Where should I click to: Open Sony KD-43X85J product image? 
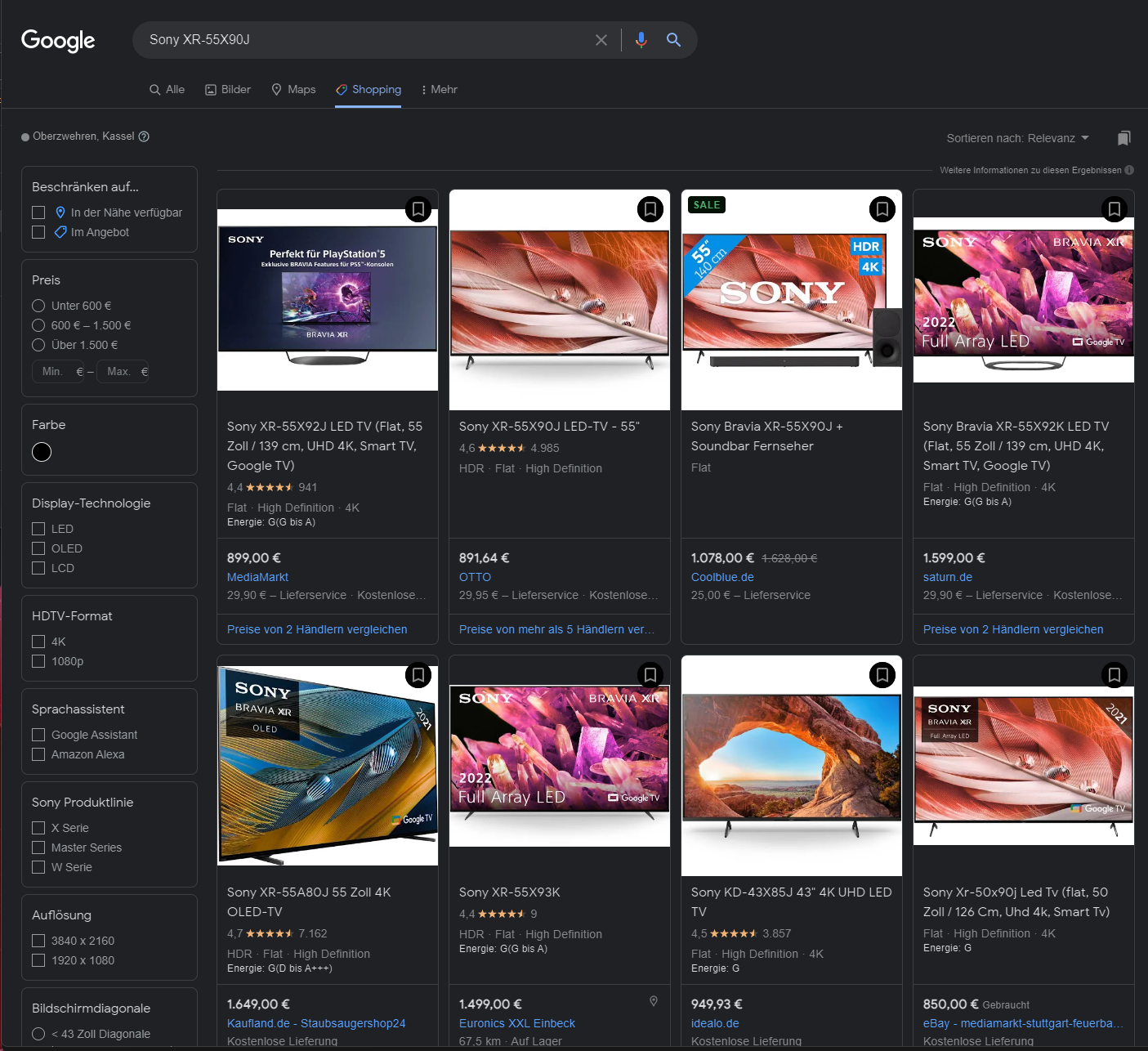point(792,766)
